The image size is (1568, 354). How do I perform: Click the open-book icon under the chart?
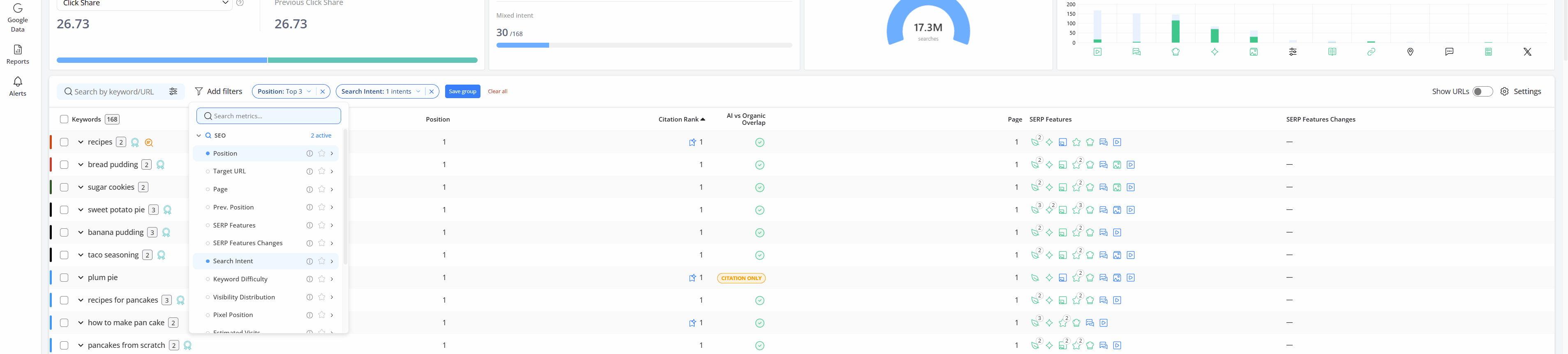[x=1332, y=52]
